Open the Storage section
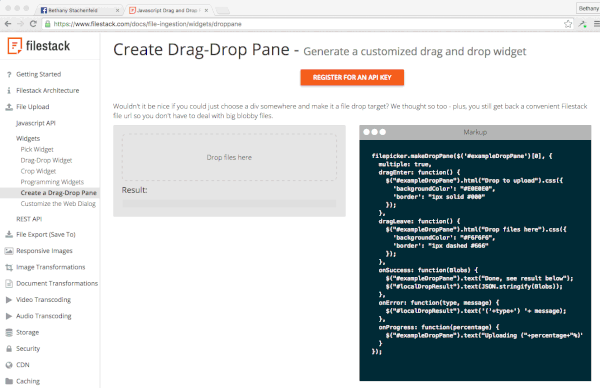600x388 pixels. (28, 333)
